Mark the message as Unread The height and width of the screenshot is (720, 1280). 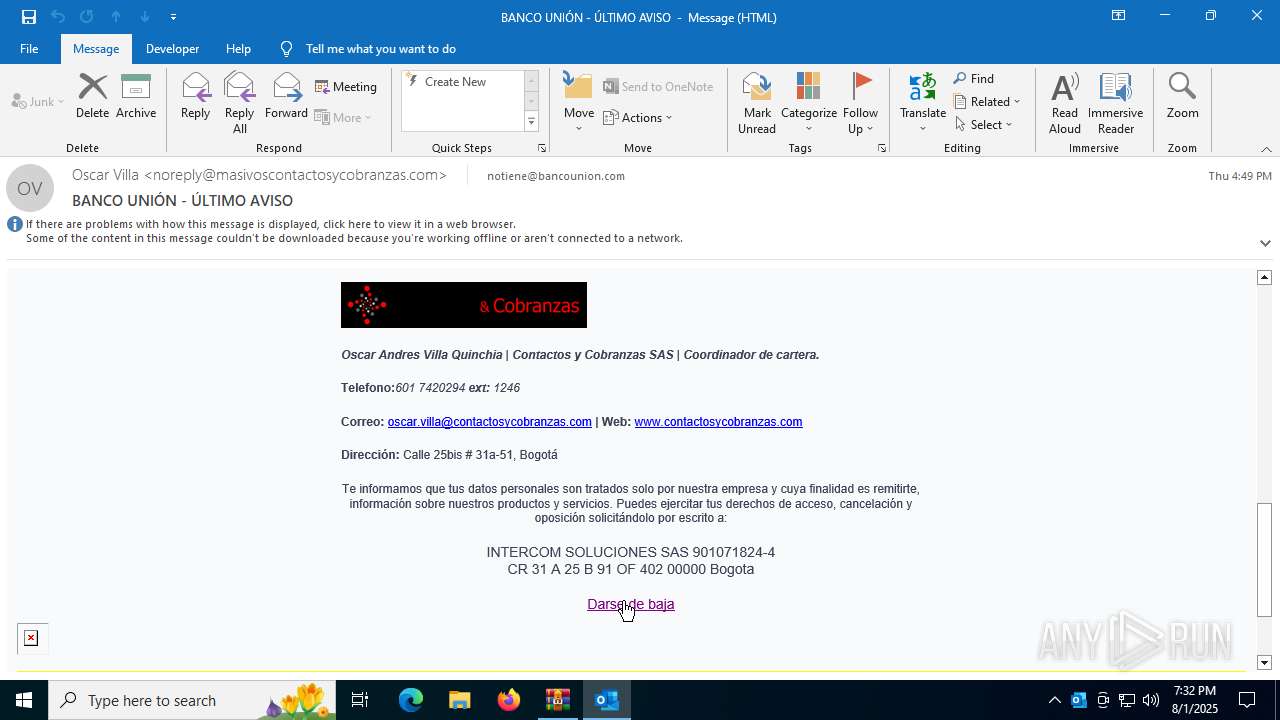click(757, 103)
